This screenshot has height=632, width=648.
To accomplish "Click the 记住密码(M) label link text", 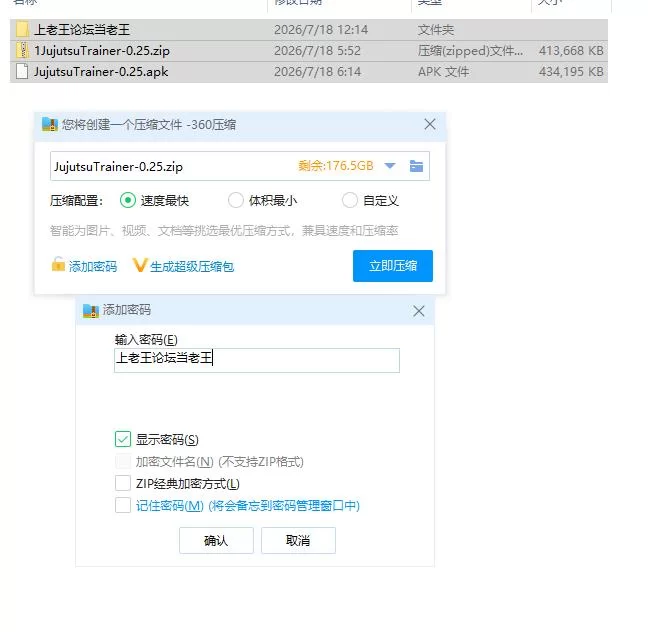I will pyautogui.click(x=248, y=506).
